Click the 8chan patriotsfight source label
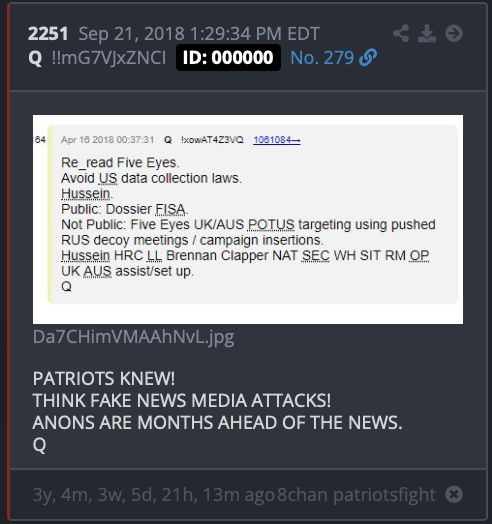Screen dimensions: 492x524 [x=356, y=495]
